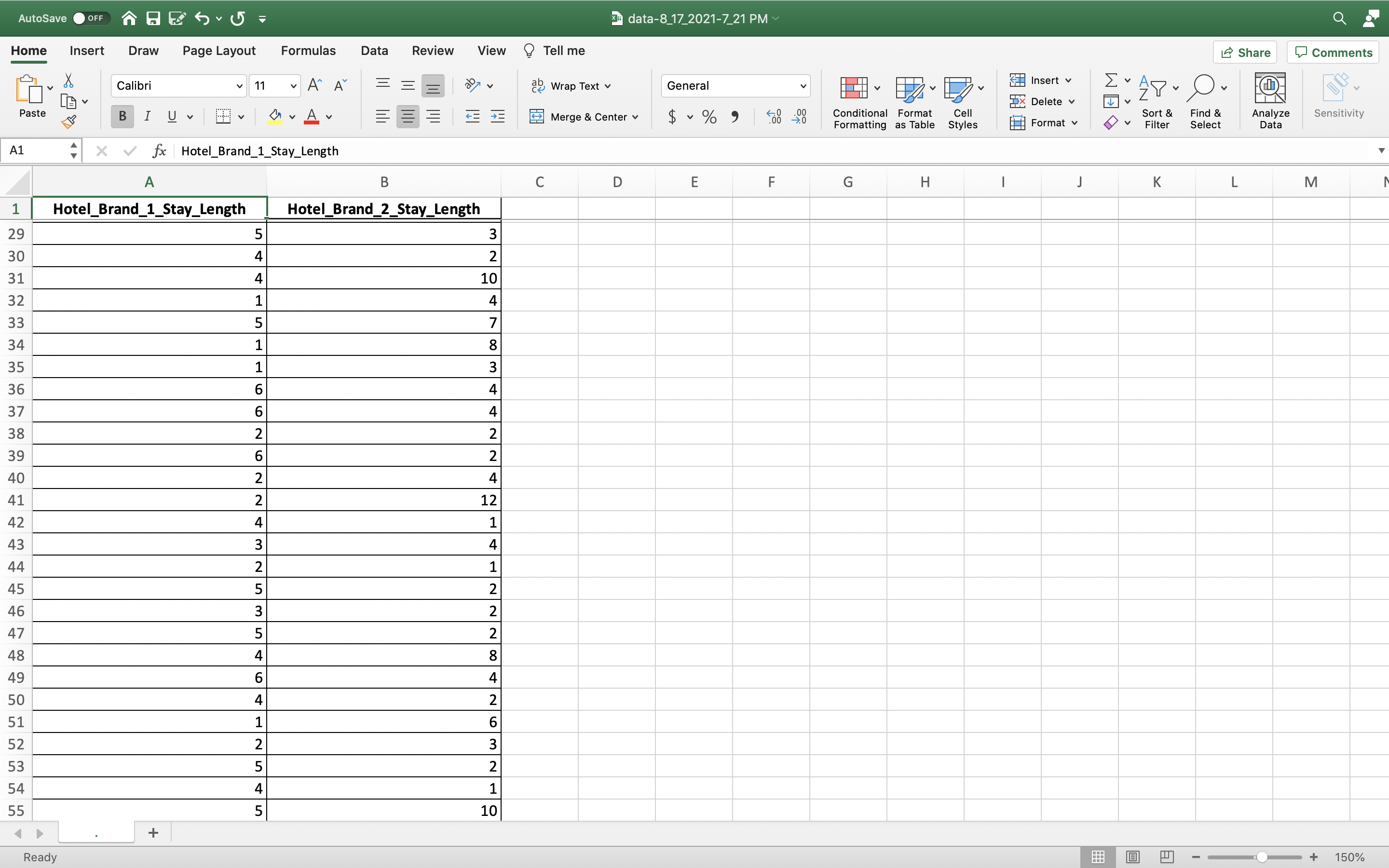The width and height of the screenshot is (1389, 868).
Task: Click the AutoSum sigma icon
Action: [x=1111, y=80]
